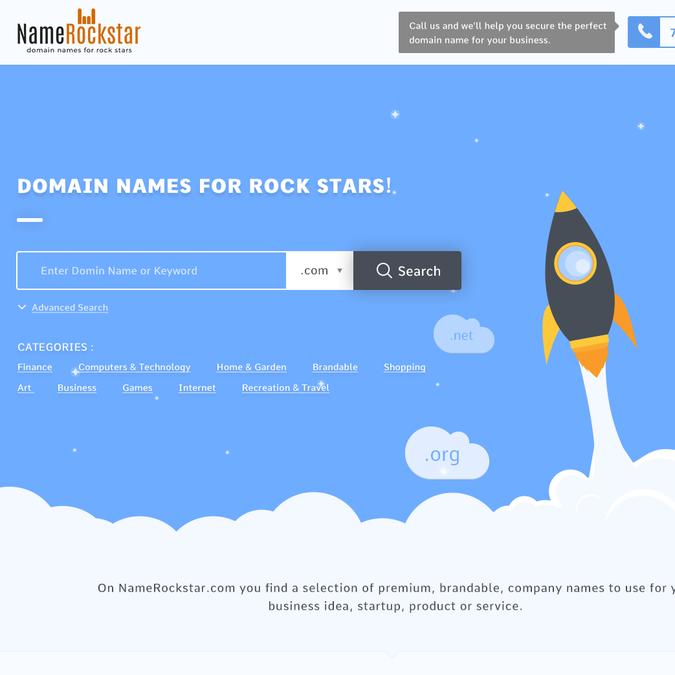Click the .org cloud icon
This screenshot has width=675, height=675.
(445, 455)
